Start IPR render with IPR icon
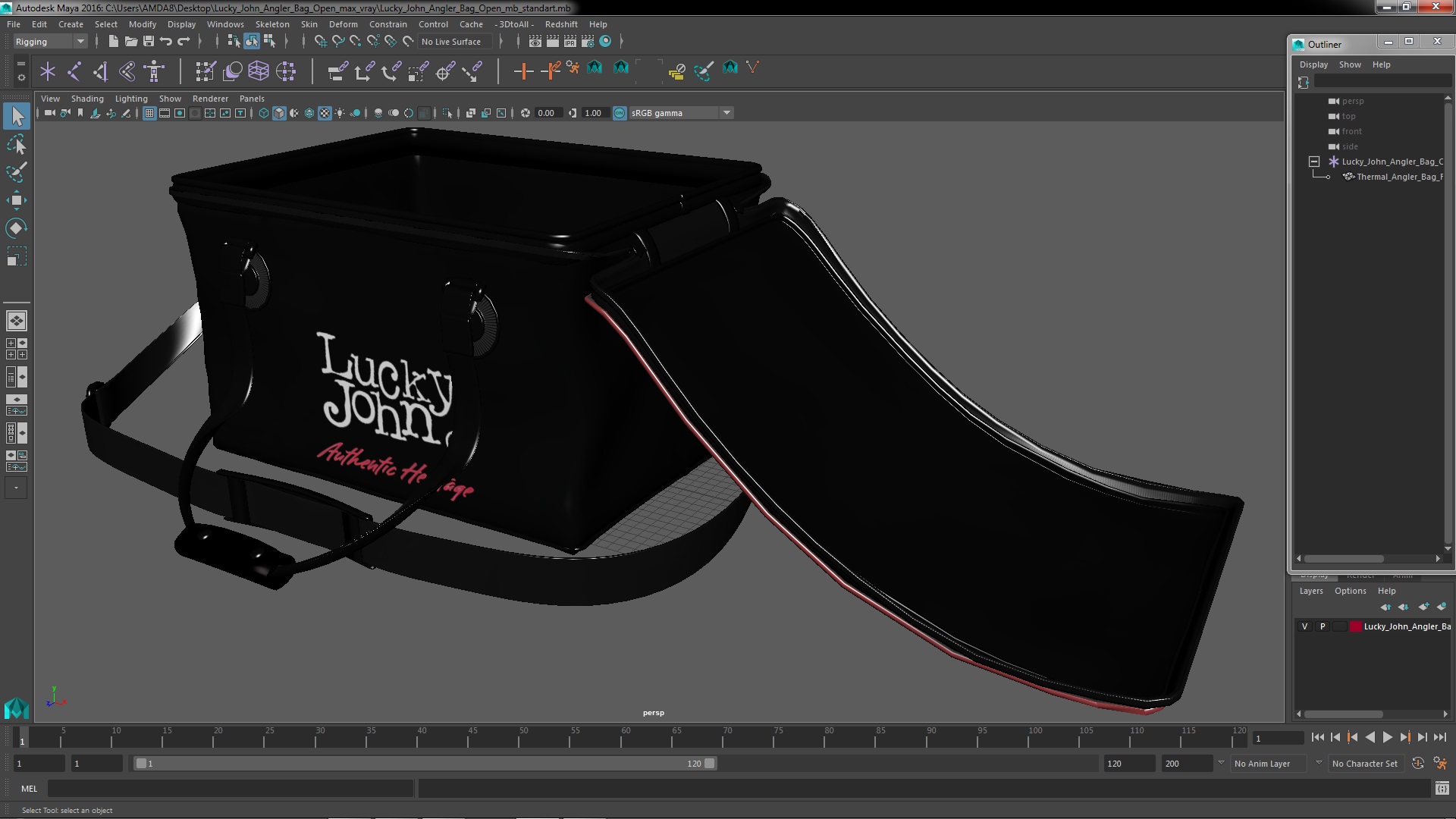Image resolution: width=1456 pixels, height=819 pixels. pyautogui.click(x=570, y=42)
